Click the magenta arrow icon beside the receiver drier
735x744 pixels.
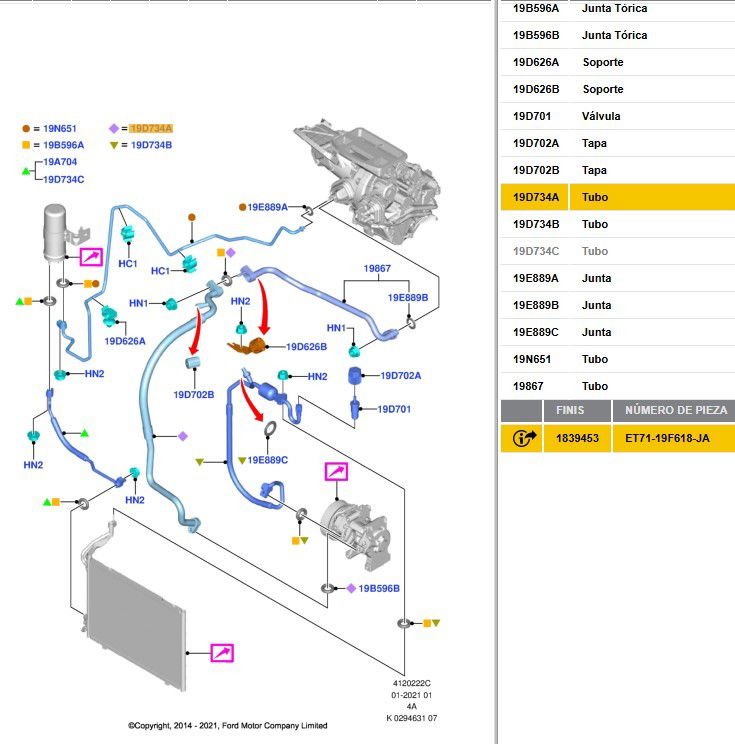(x=92, y=257)
